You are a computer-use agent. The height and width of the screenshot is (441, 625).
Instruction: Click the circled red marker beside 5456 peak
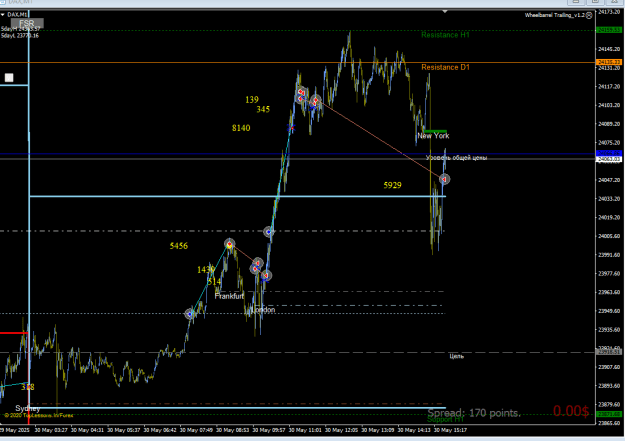[229, 244]
